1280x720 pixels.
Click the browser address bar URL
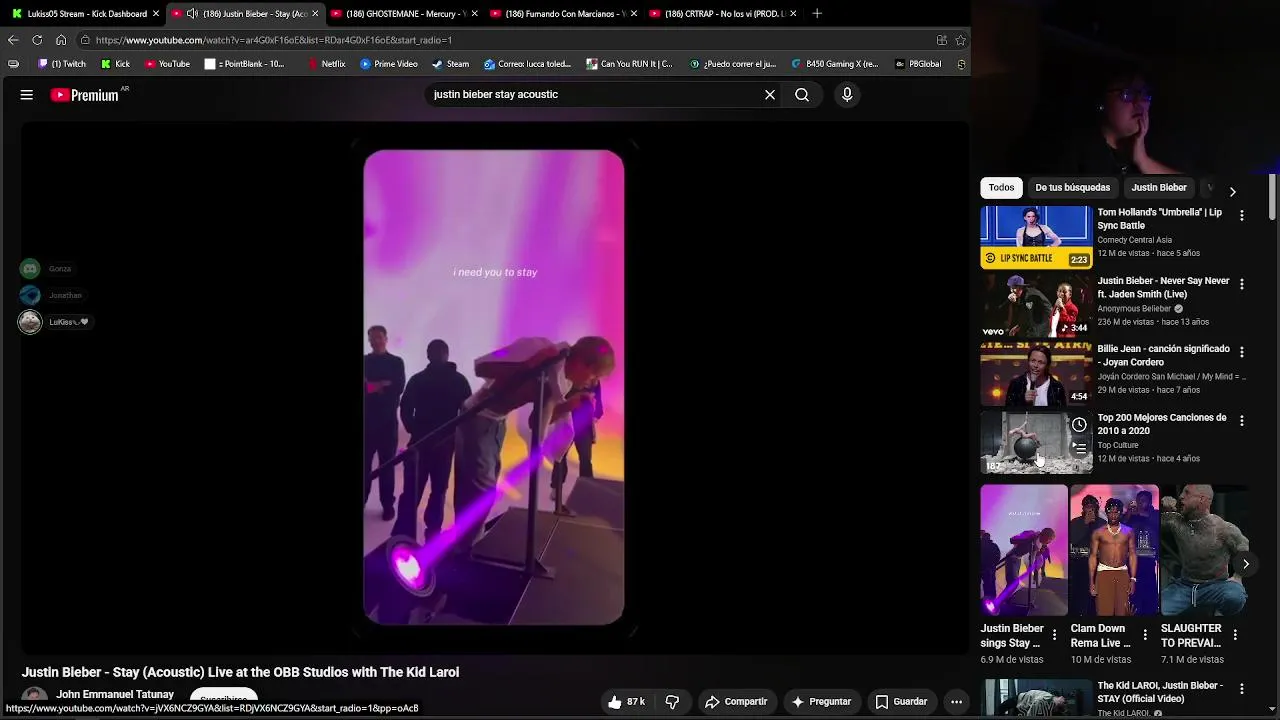(274, 40)
